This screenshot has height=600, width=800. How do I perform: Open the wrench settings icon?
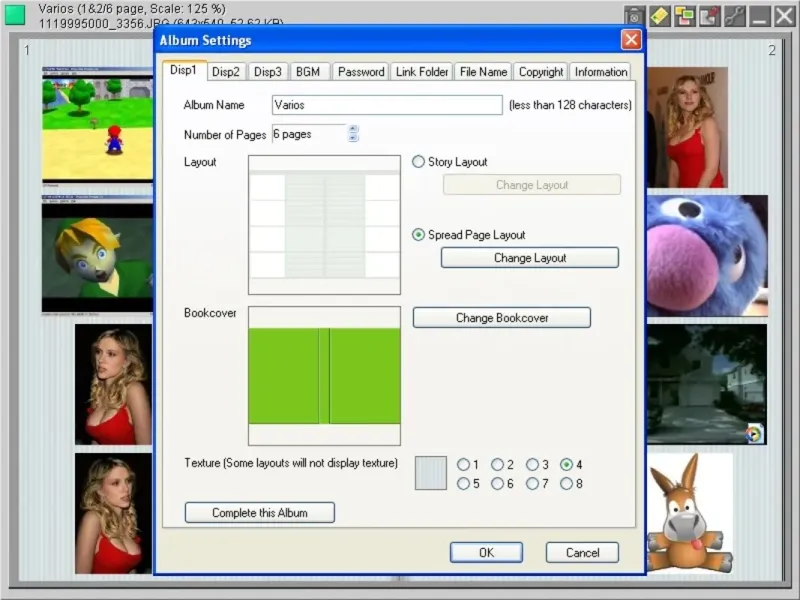734,16
